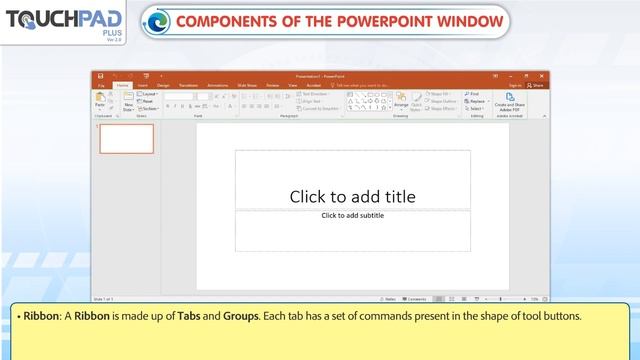Screen dimensions: 640x360
Task: Click Fit slide to current window icon
Action: pos(545,299)
